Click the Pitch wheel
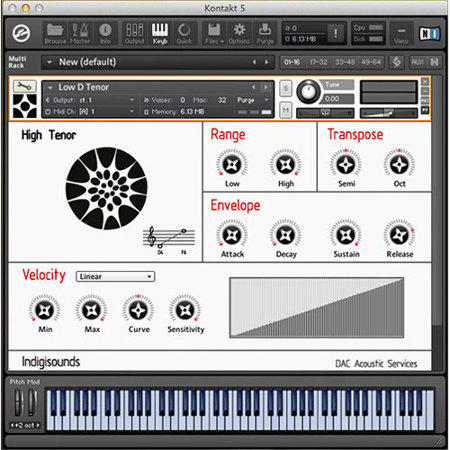The width and height of the screenshot is (450, 450). [18, 402]
